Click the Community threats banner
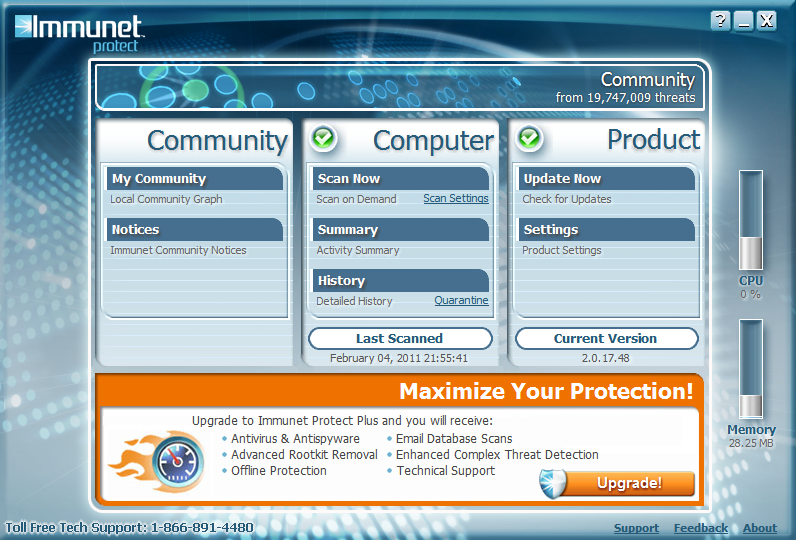Viewport: 796px width, 540px height. pyautogui.click(x=400, y=87)
